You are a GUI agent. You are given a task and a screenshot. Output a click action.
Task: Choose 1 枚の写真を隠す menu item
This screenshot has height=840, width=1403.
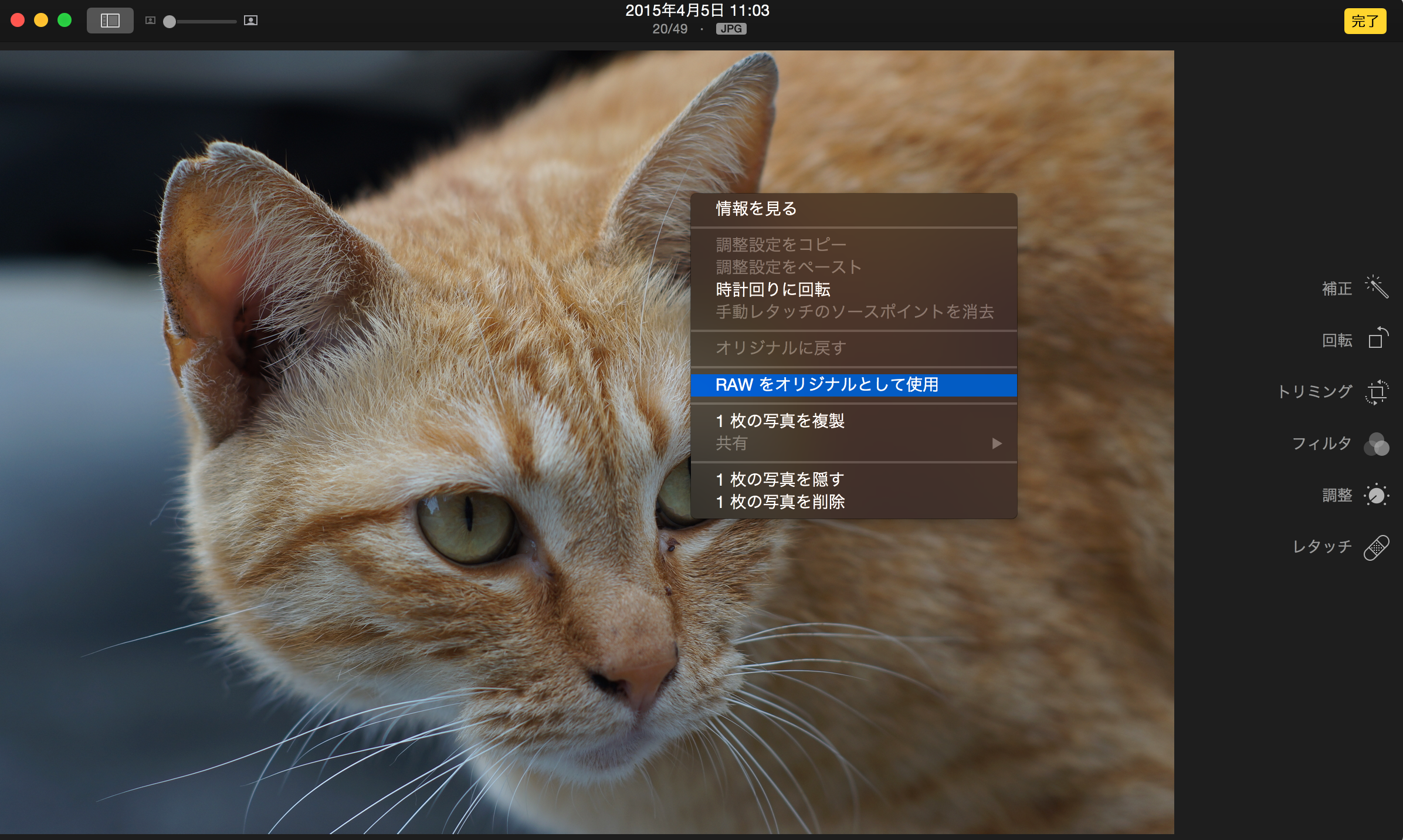(x=853, y=479)
